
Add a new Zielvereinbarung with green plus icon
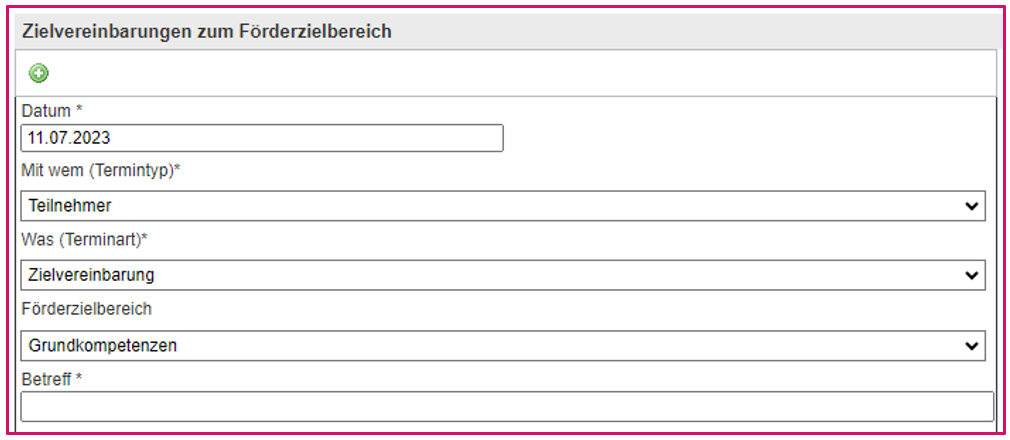tap(39, 73)
